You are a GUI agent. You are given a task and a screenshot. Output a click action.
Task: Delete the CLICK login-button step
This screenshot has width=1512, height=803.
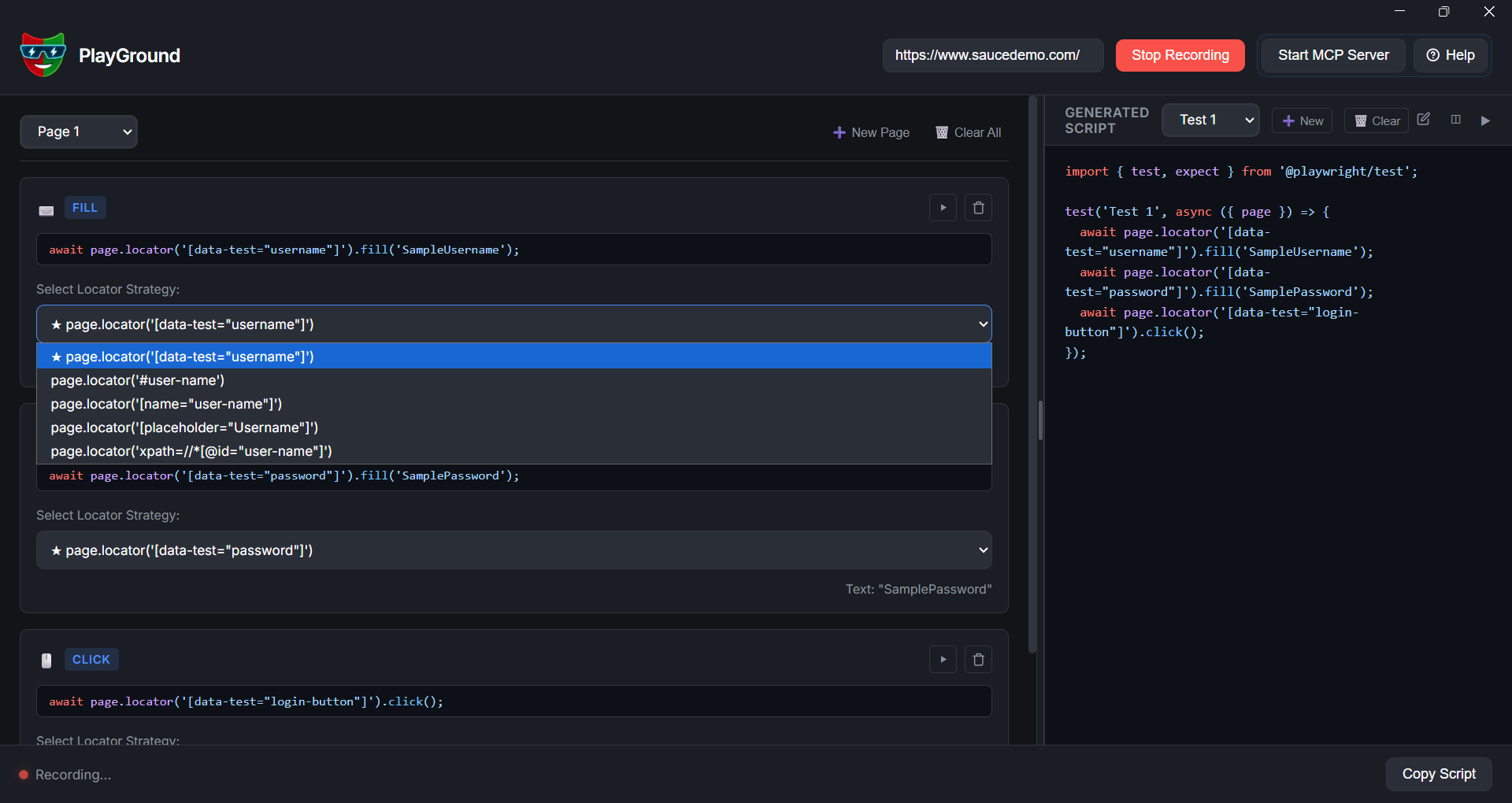(x=978, y=660)
